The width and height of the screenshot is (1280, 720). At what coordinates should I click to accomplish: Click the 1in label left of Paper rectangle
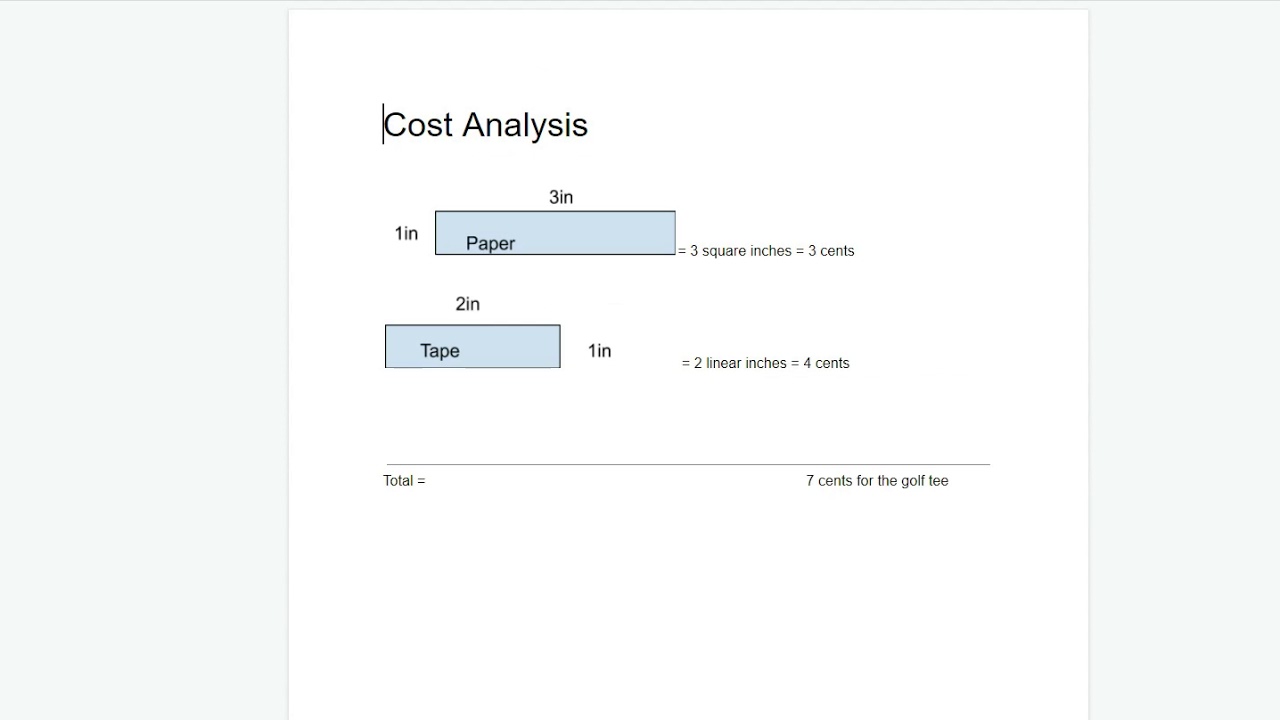coord(406,233)
